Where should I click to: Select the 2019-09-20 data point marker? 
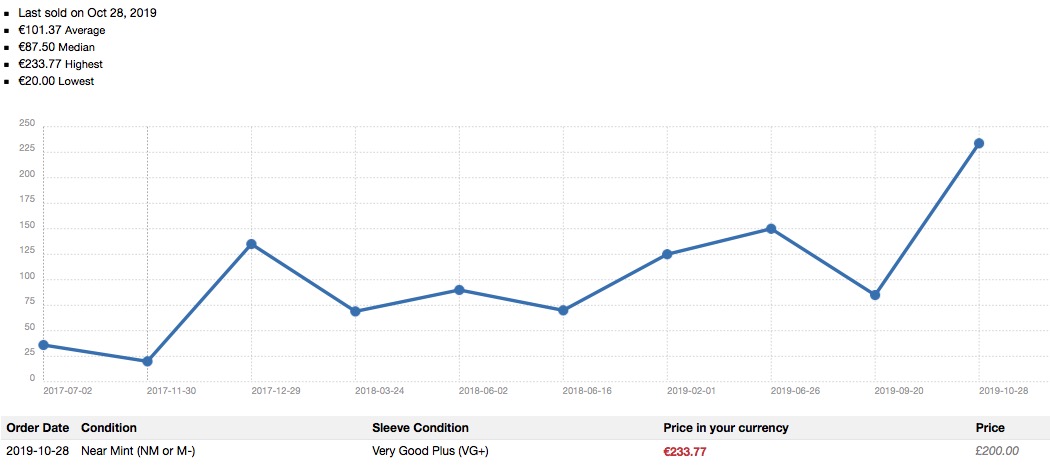tap(875, 295)
